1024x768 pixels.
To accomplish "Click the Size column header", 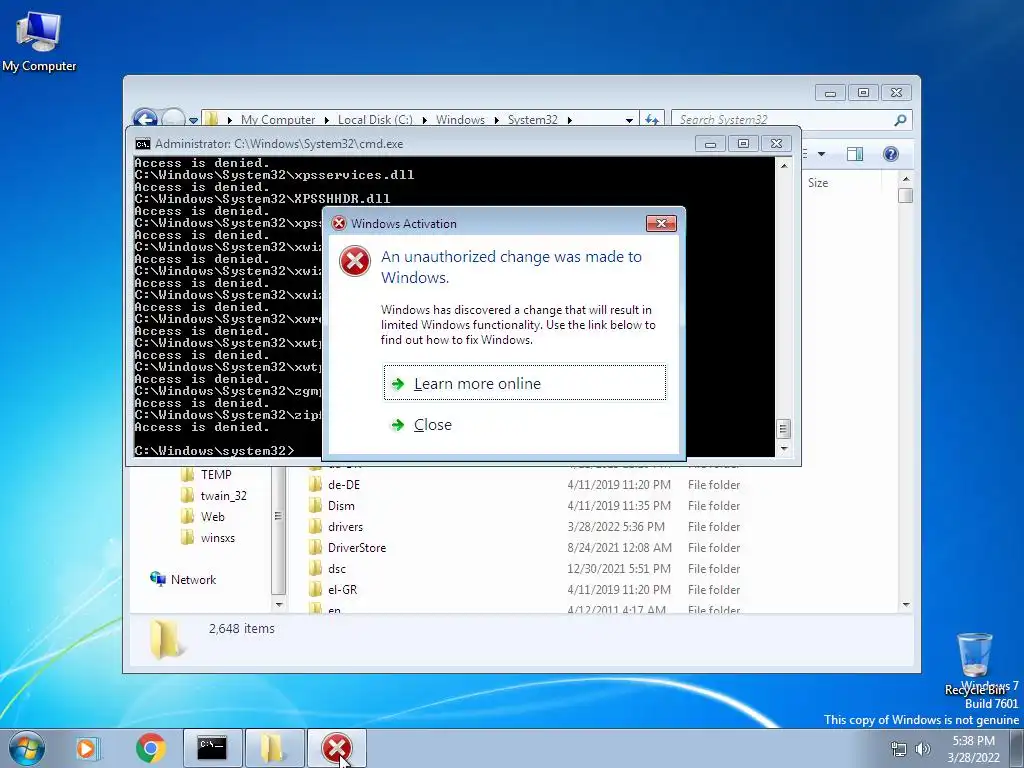I will [818, 183].
